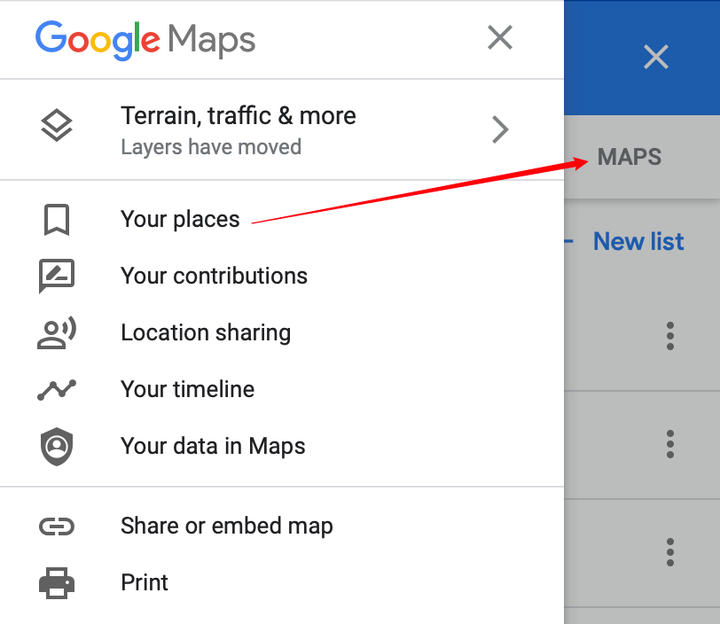Switch to the MAPS tab
Image resolution: width=720 pixels, height=624 pixels.
coord(629,157)
